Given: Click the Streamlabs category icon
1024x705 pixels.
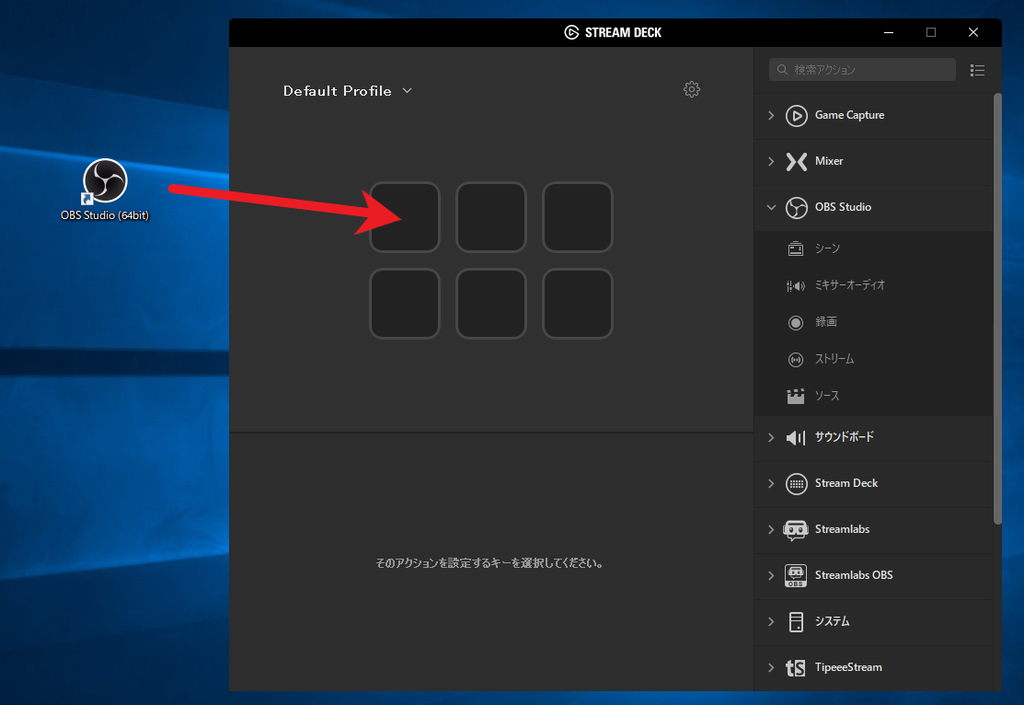Looking at the screenshot, I should point(796,530).
